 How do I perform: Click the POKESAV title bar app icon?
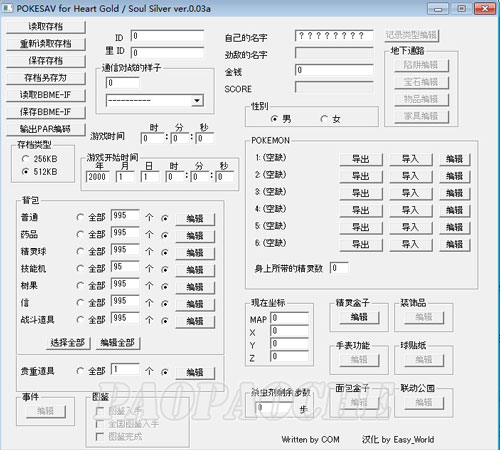point(7,8)
